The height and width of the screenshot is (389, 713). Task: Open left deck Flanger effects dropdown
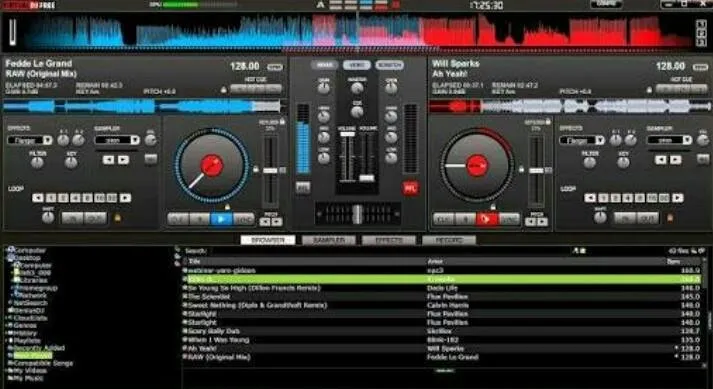[30, 140]
